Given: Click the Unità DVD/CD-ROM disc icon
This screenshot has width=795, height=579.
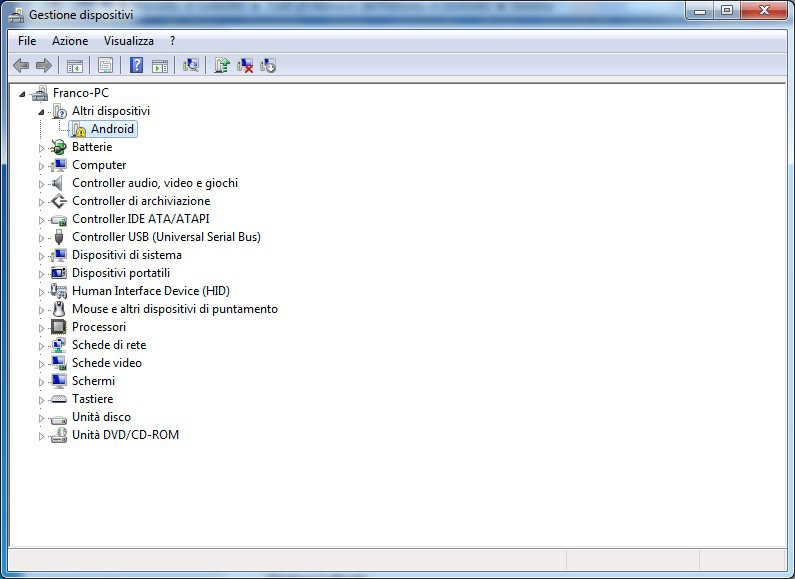Looking at the screenshot, I should pyautogui.click(x=59, y=435).
